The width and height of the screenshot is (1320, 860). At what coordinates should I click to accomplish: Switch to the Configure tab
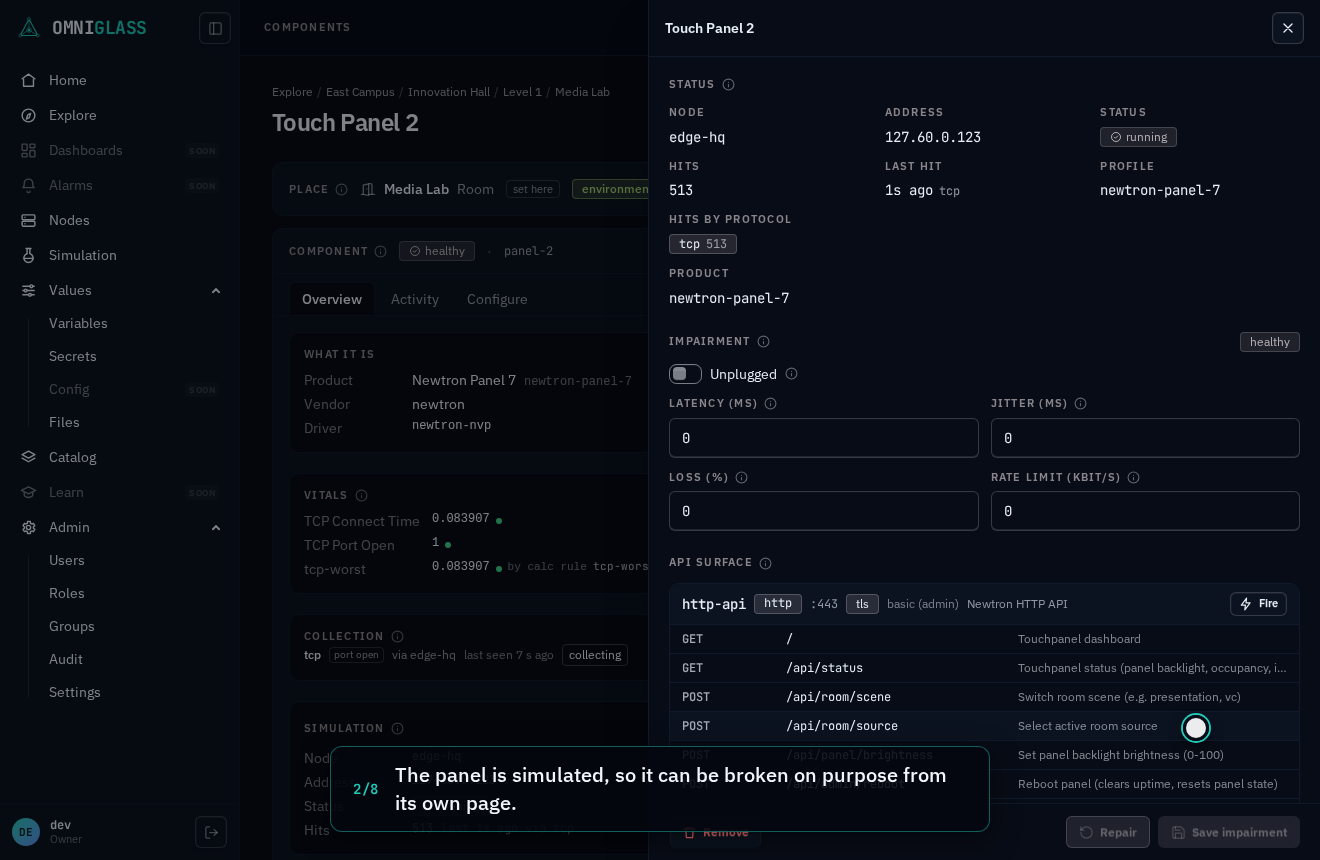click(x=497, y=299)
